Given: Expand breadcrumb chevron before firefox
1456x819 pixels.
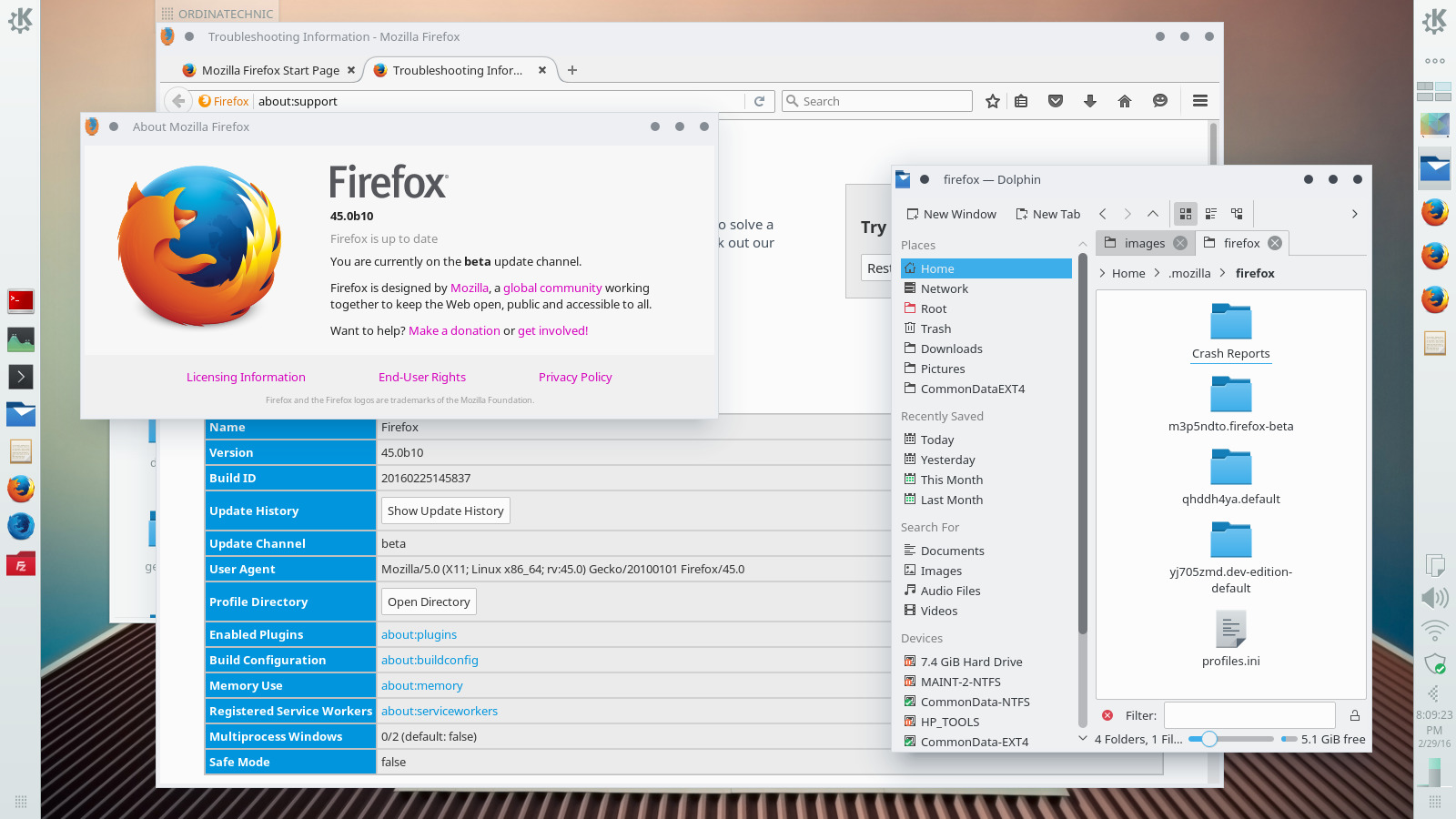Looking at the screenshot, I should (x=1222, y=273).
